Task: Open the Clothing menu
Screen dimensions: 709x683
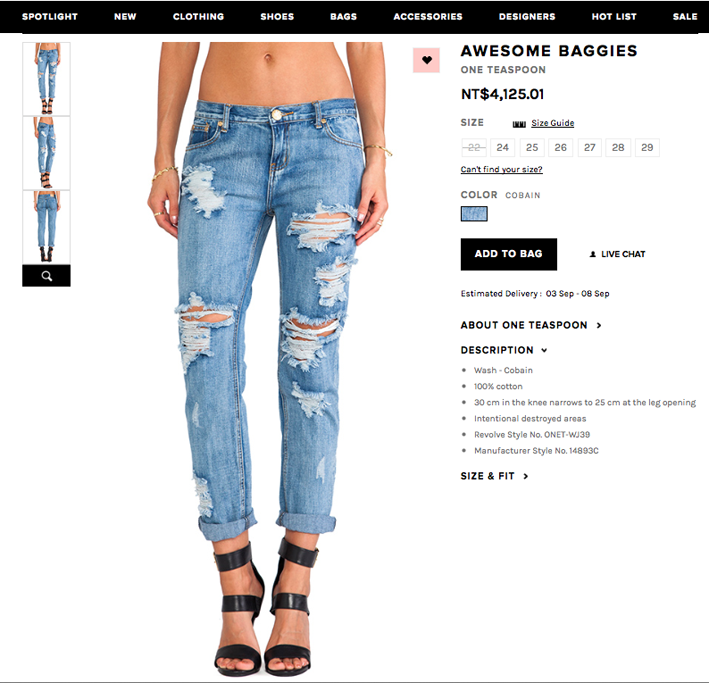Action: click(199, 17)
